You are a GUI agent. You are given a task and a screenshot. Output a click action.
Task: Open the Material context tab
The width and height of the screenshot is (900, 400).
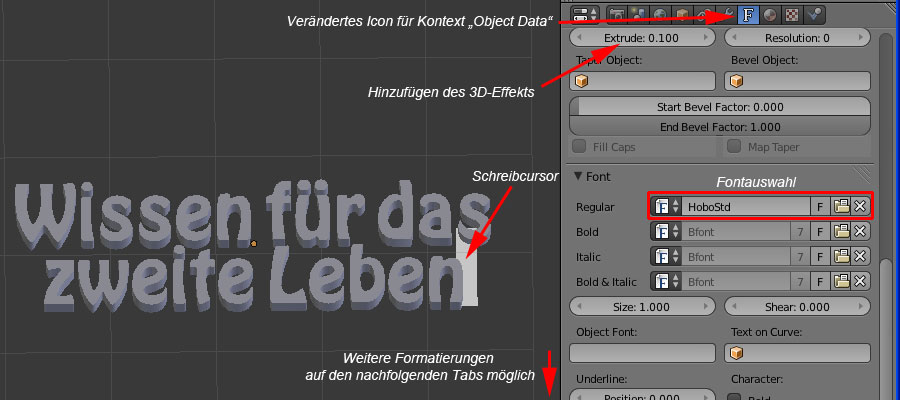pos(769,15)
